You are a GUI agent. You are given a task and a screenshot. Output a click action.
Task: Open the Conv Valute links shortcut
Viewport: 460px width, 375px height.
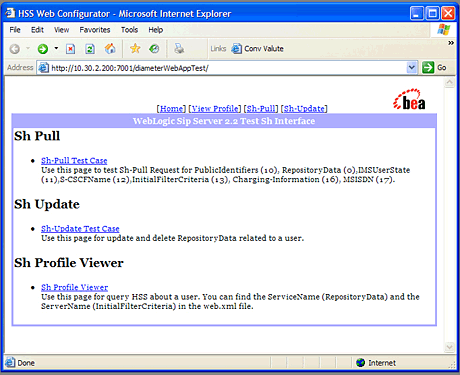(x=257, y=49)
